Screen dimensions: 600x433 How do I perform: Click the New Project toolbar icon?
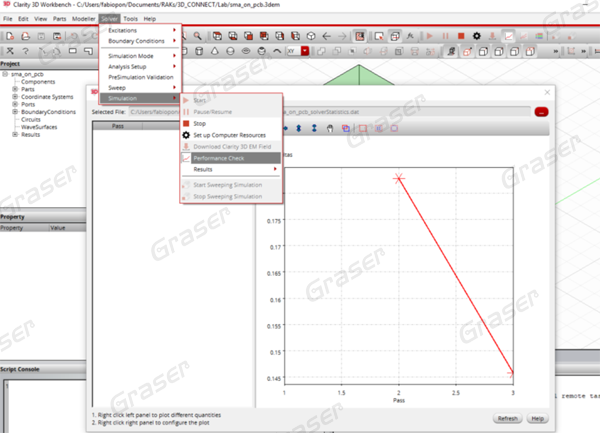click(x=10, y=36)
